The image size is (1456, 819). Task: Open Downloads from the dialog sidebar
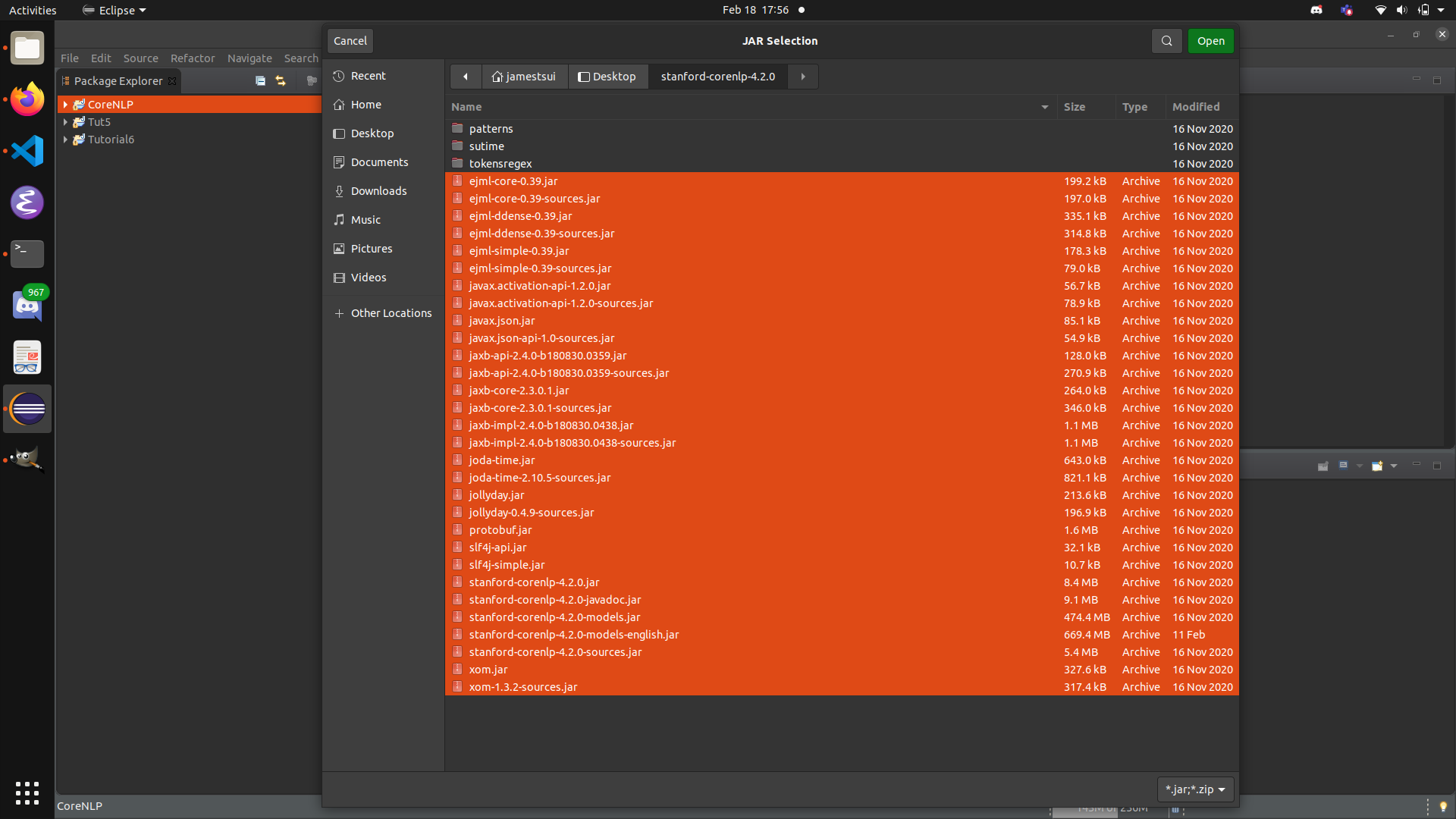[378, 190]
